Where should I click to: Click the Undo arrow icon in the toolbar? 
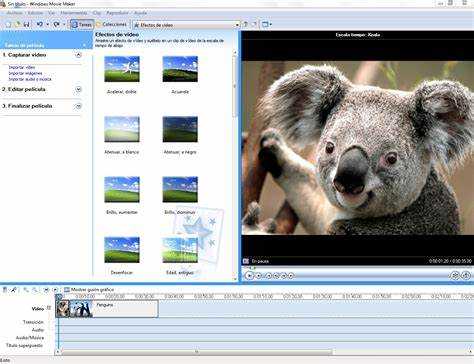tap(40, 24)
